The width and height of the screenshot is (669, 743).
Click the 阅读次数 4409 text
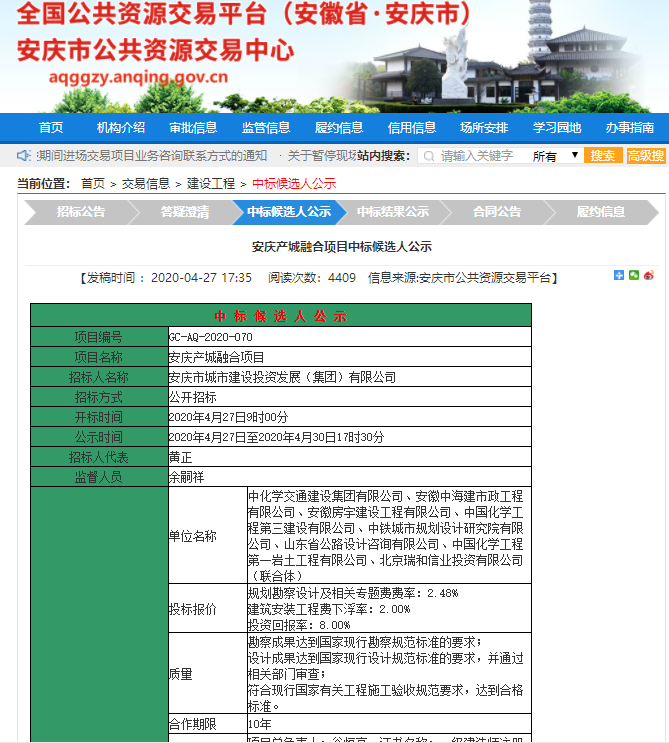[312, 278]
